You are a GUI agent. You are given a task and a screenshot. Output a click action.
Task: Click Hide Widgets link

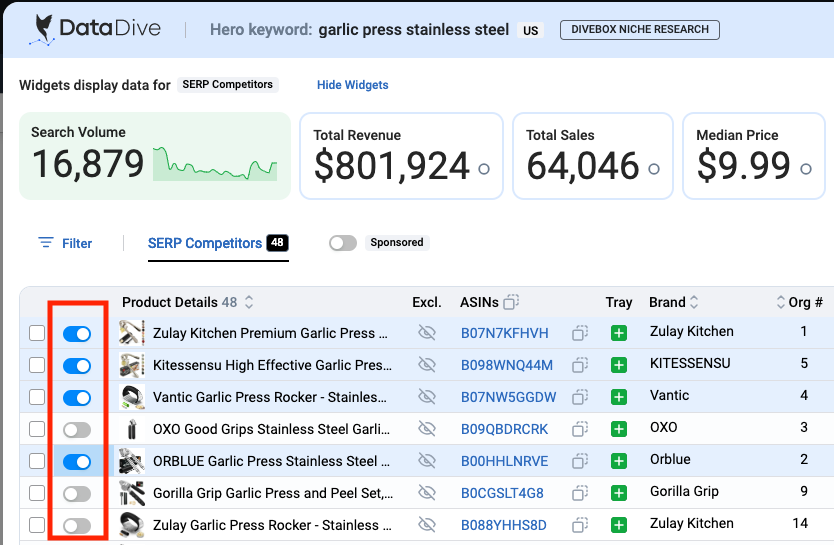coord(353,85)
